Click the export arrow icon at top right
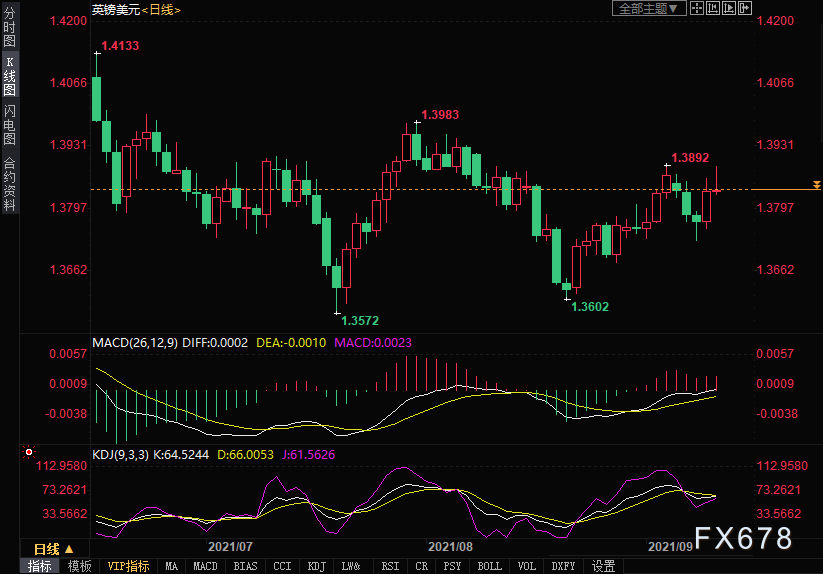 (744, 9)
